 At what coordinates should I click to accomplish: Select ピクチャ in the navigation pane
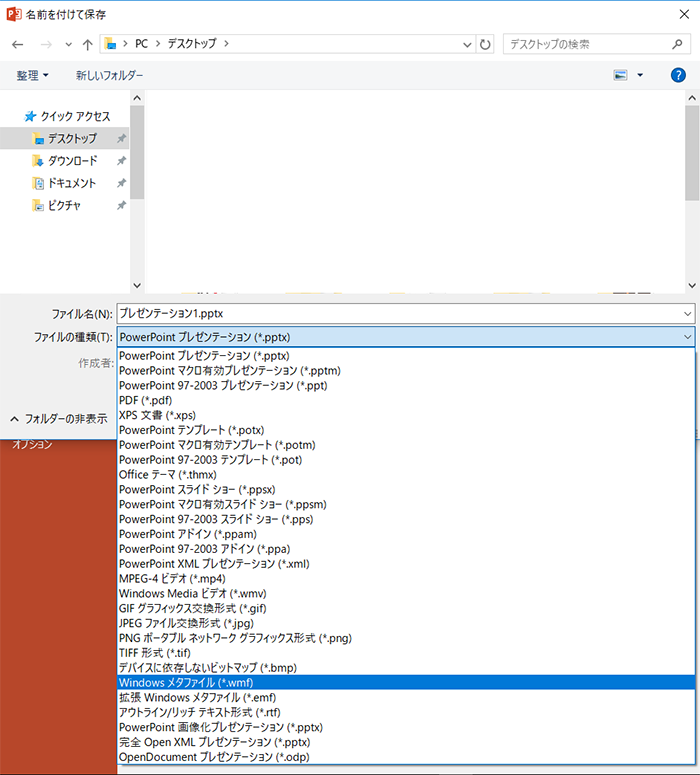click(x=56, y=205)
